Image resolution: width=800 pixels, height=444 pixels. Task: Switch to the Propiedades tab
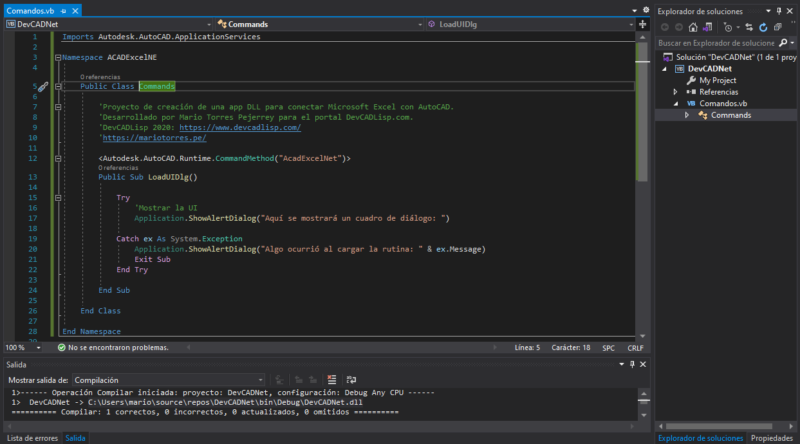(771, 438)
